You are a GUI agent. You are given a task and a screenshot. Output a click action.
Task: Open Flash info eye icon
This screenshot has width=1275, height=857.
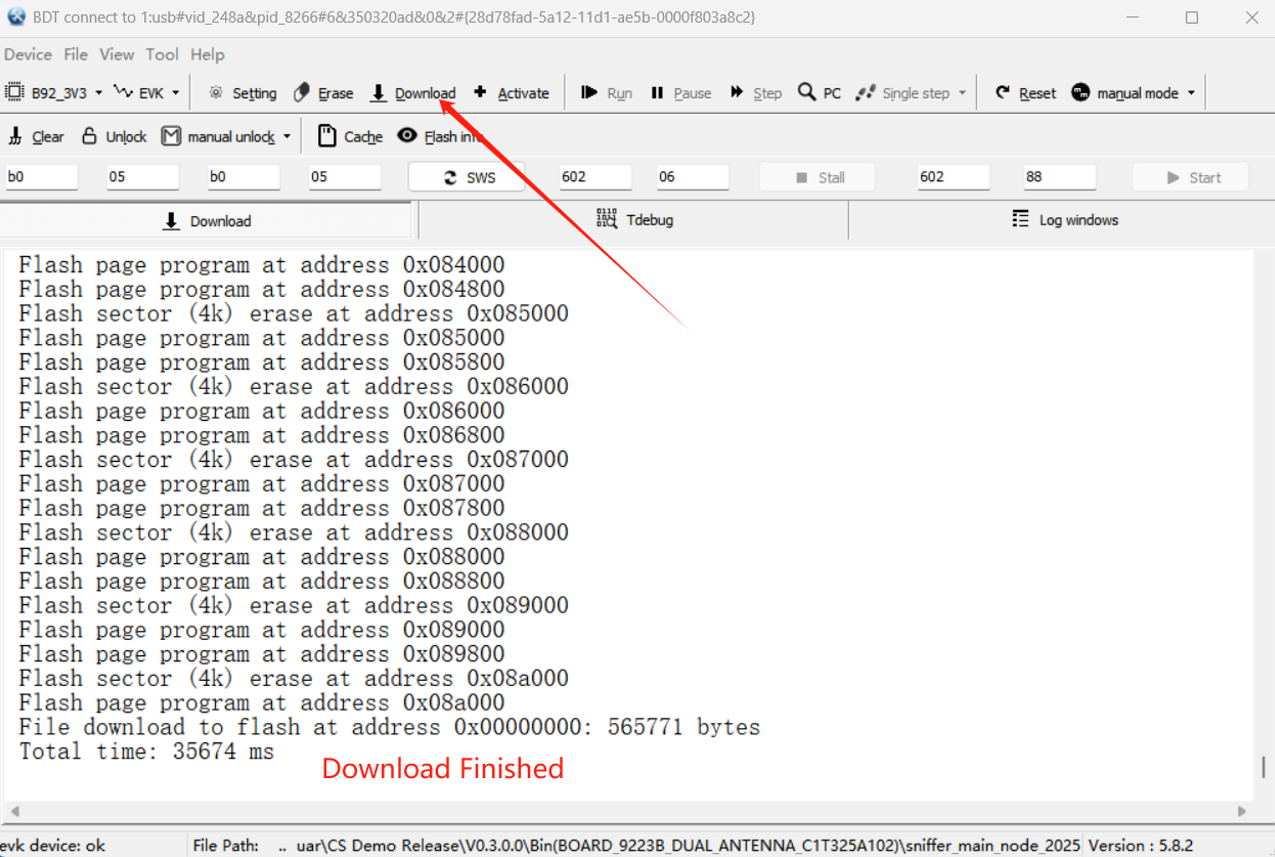coord(407,136)
